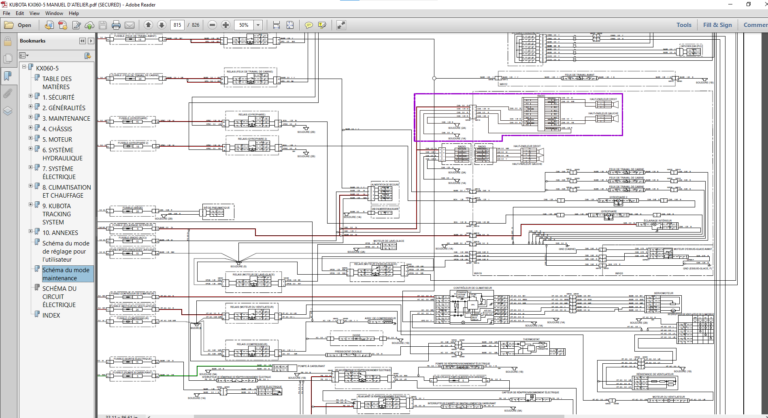Open the Fill & Sign pane
Image resolution: width=768 pixels, height=418 pixels.
pyautogui.click(x=718, y=25)
